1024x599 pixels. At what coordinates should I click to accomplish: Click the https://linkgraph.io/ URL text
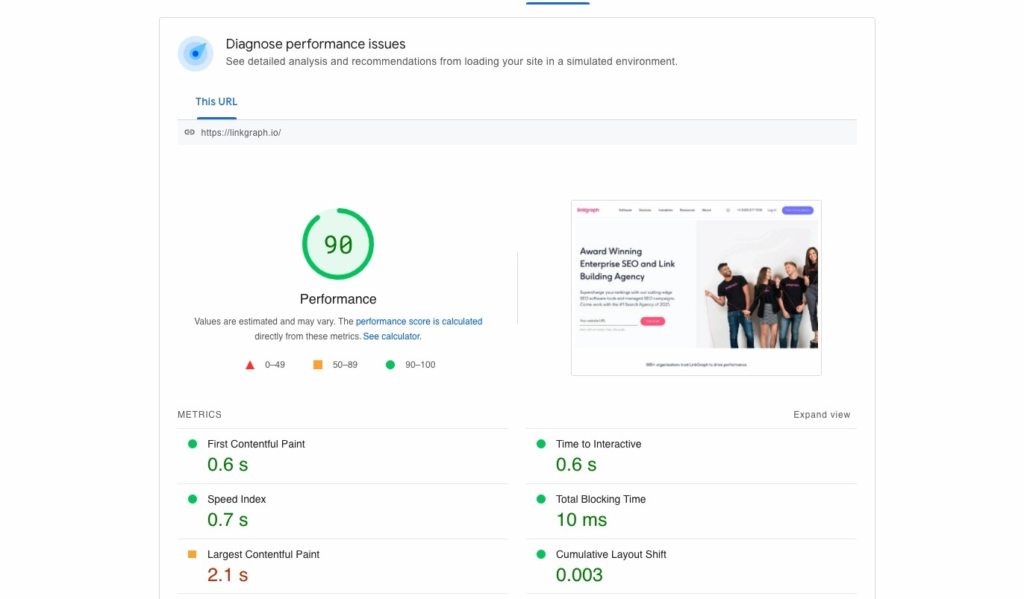point(241,133)
